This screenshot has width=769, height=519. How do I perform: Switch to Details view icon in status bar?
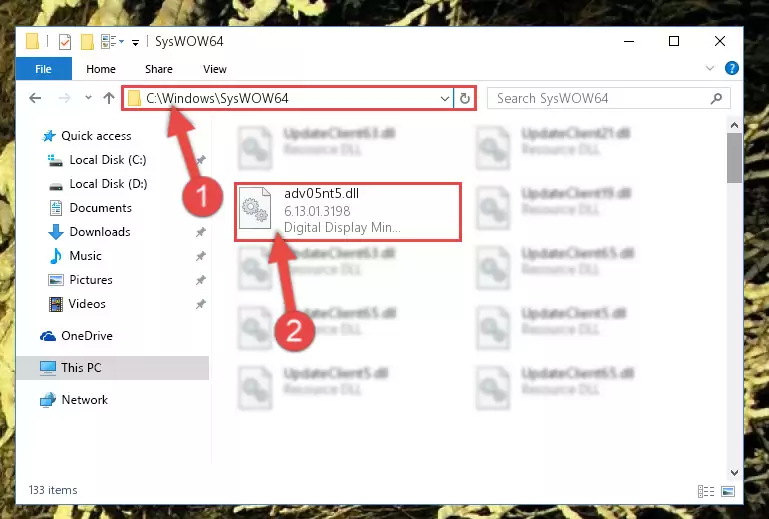[x=706, y=491]
